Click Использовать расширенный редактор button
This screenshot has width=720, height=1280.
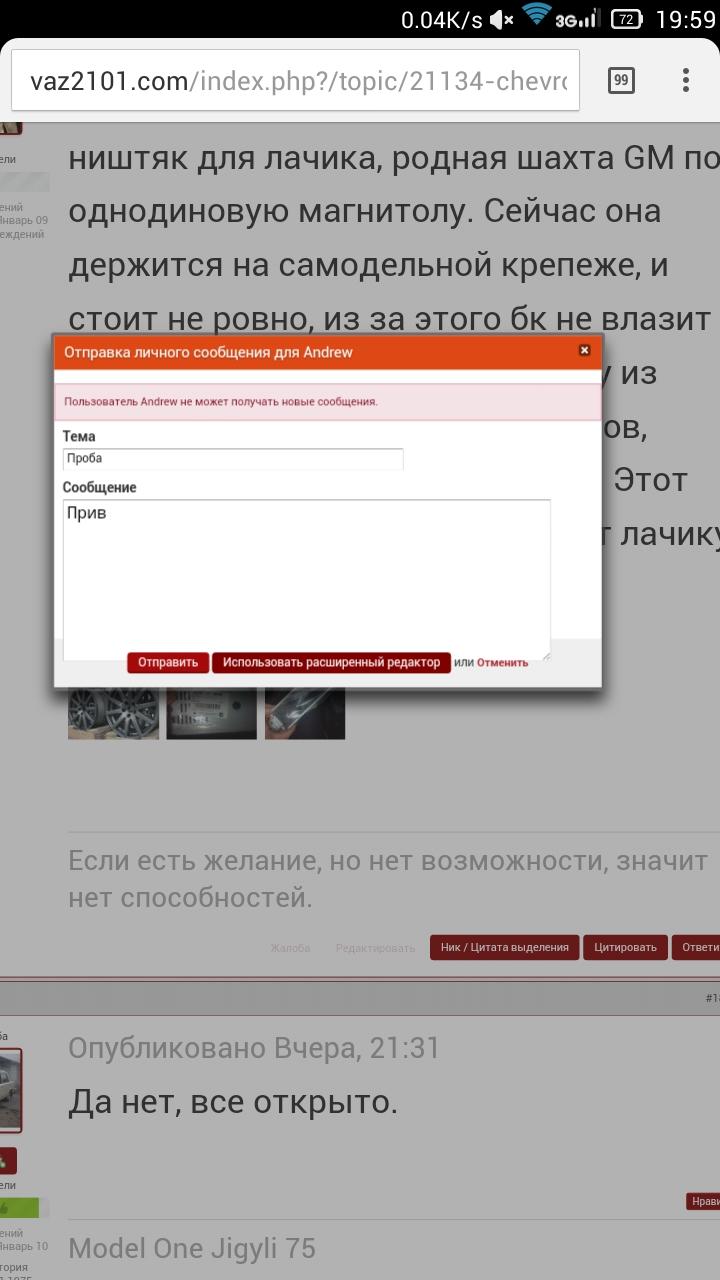point(331,662)
